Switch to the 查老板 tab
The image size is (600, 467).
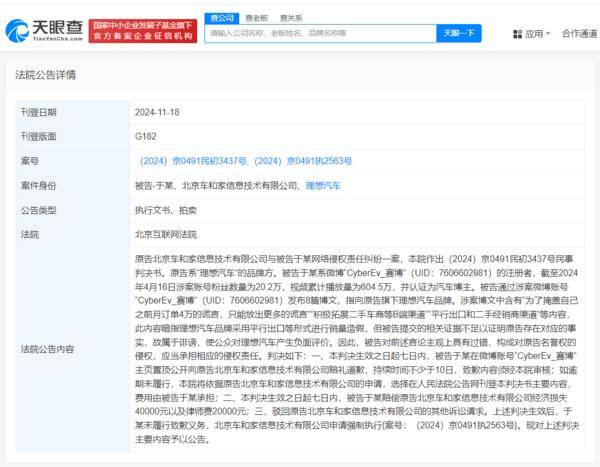[256, 18]
